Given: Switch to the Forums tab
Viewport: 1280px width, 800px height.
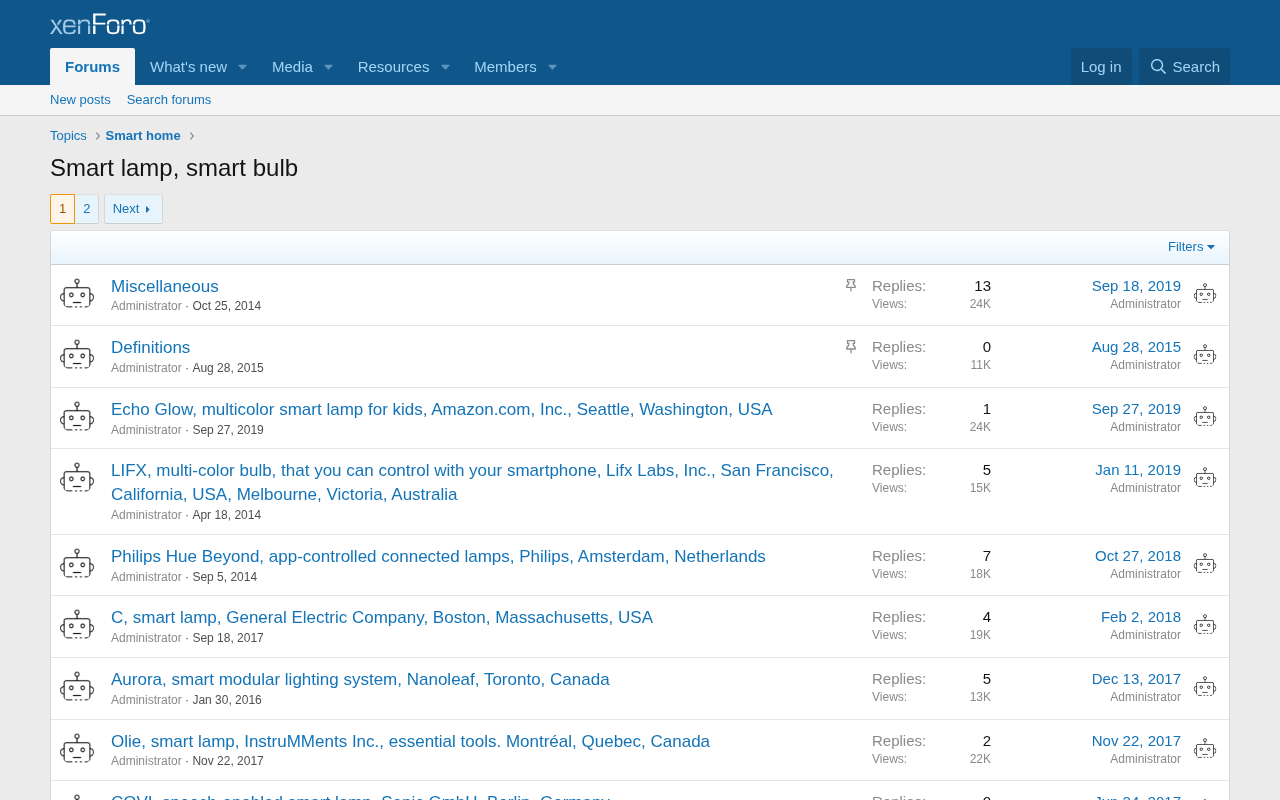Looking at the screenshot, I should point(92,67).
